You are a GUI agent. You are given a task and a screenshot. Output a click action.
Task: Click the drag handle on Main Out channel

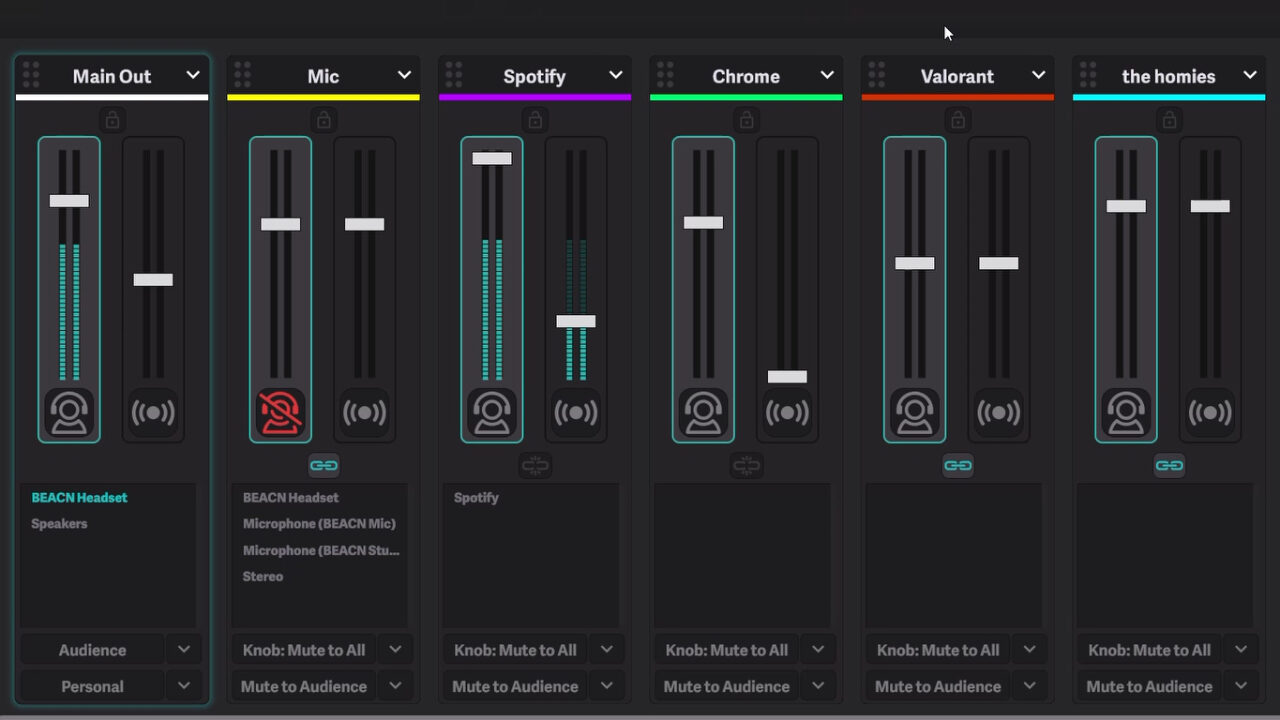(31, 75)
